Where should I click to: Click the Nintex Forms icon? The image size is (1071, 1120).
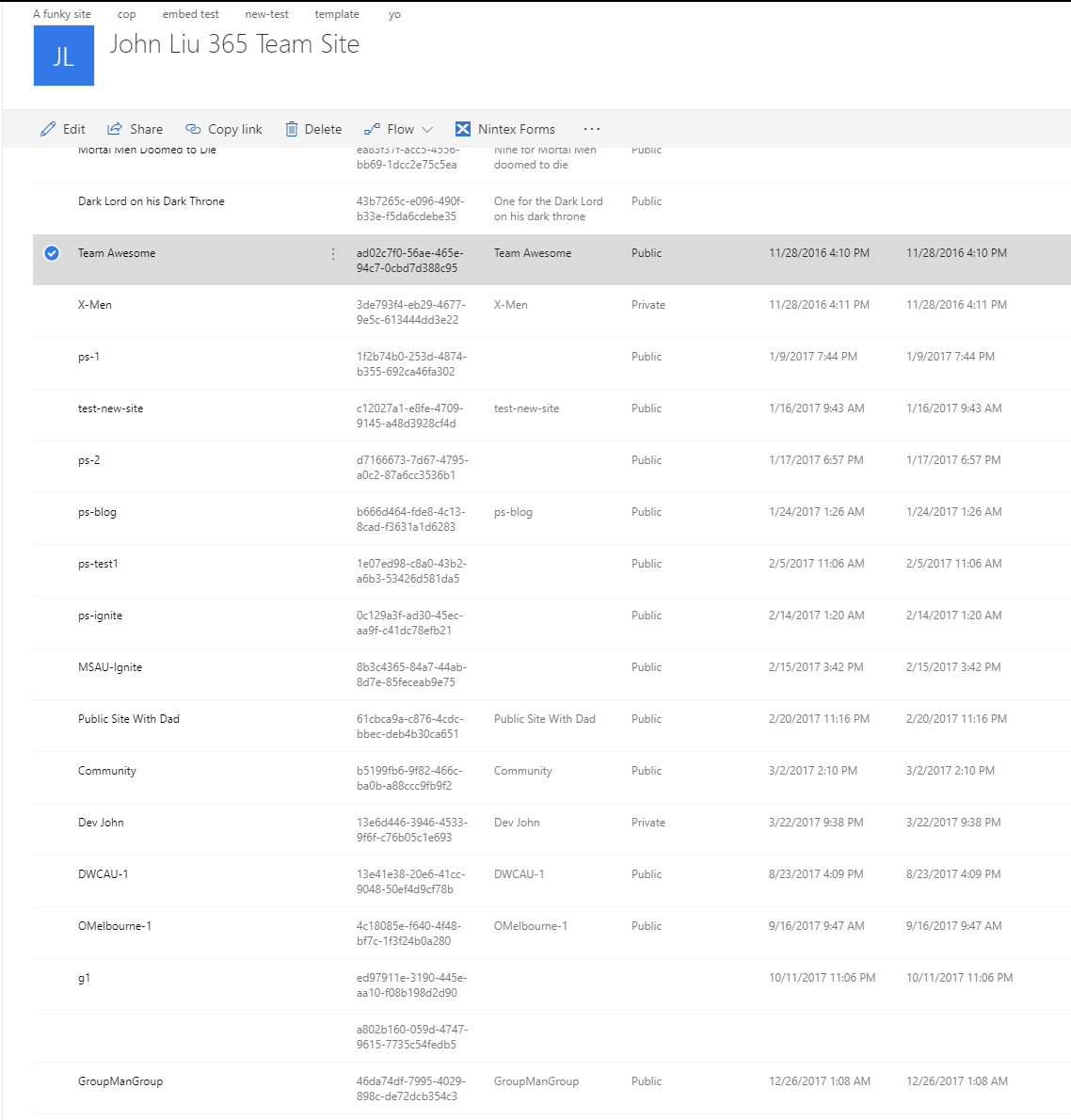(463, 129)
